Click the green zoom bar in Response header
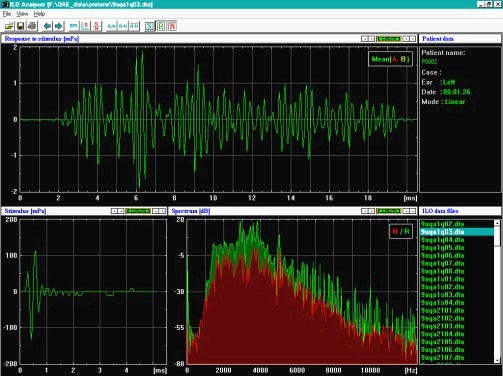The image size is (503, 377). tap(388, 39)
